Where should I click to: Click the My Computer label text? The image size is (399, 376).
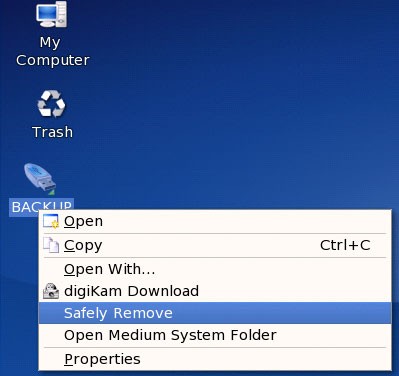[53, 51]
